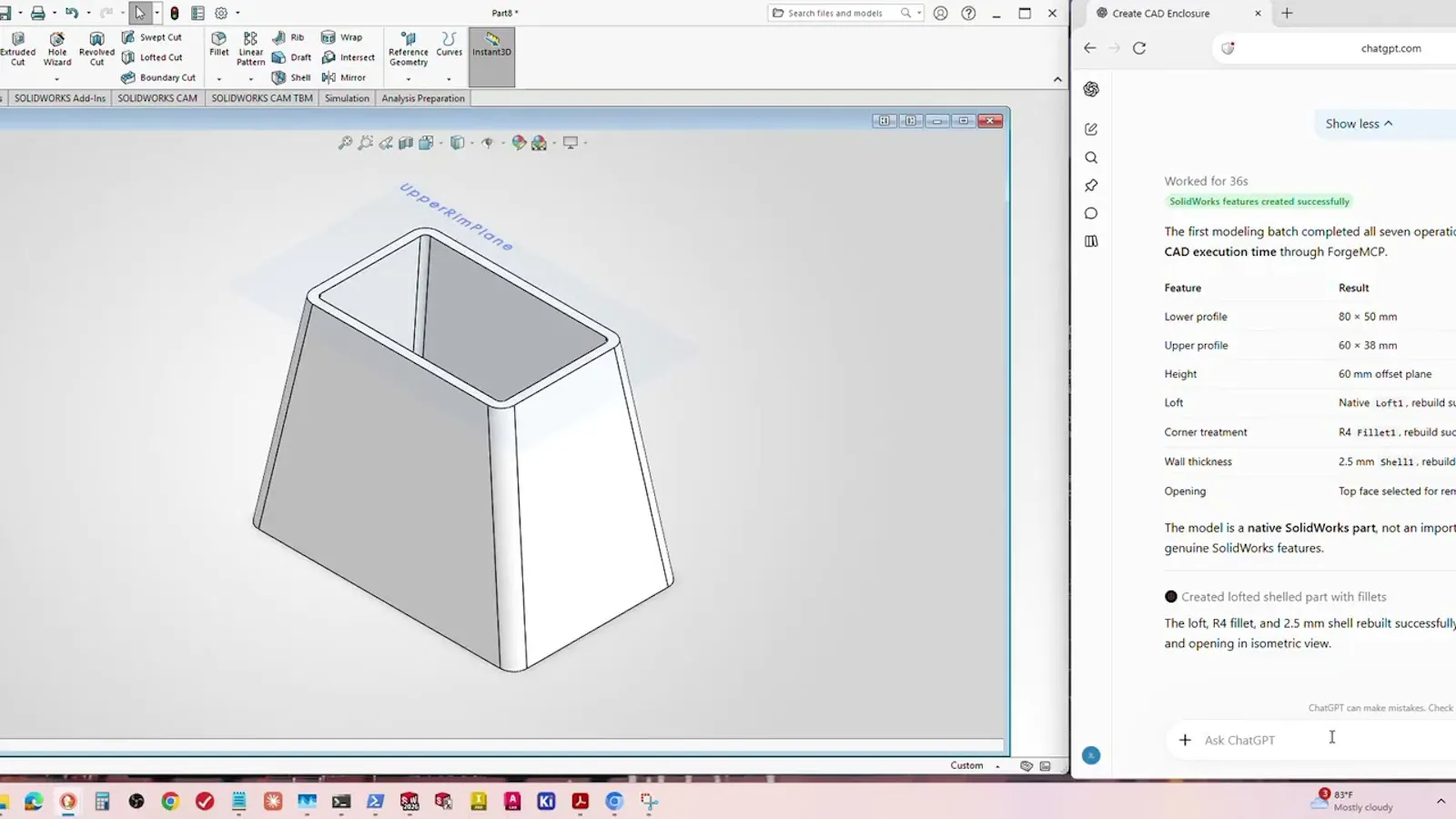Image resolution: width=1456 pixels, height=819 pixels.
Task: Select the Hole Wizard tool
Action: tap(56, 49)
